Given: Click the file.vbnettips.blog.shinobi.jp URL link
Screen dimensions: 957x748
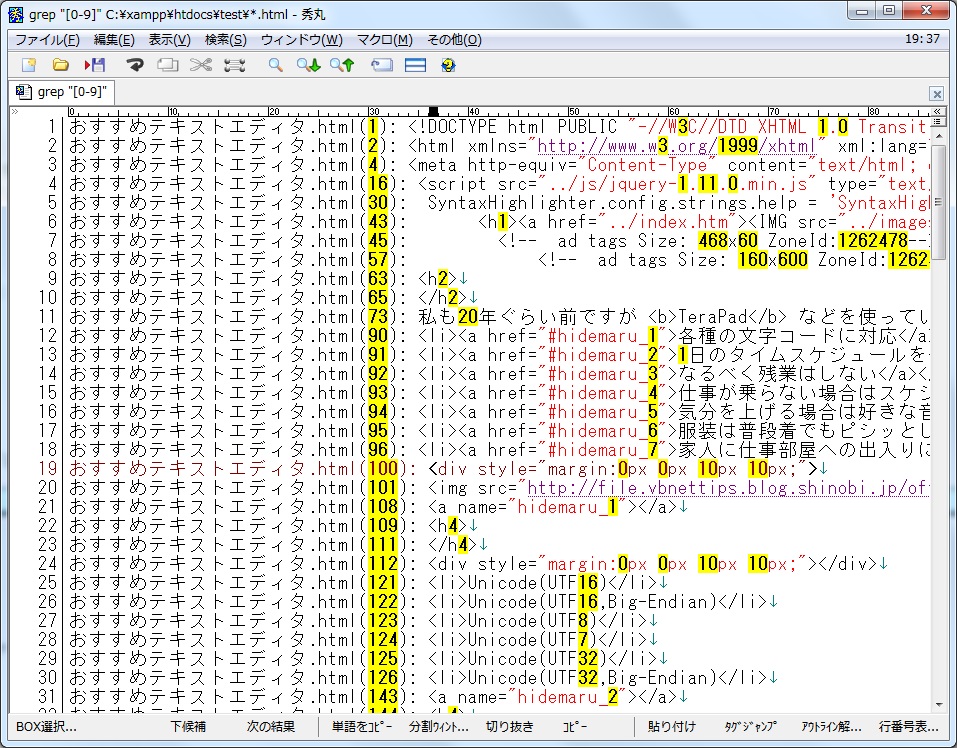Looking at the screenshot, I should click(728, 488).
